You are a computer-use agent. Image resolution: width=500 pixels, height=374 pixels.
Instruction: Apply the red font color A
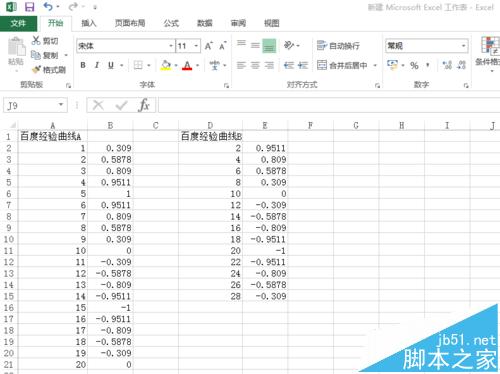point(187,65)
